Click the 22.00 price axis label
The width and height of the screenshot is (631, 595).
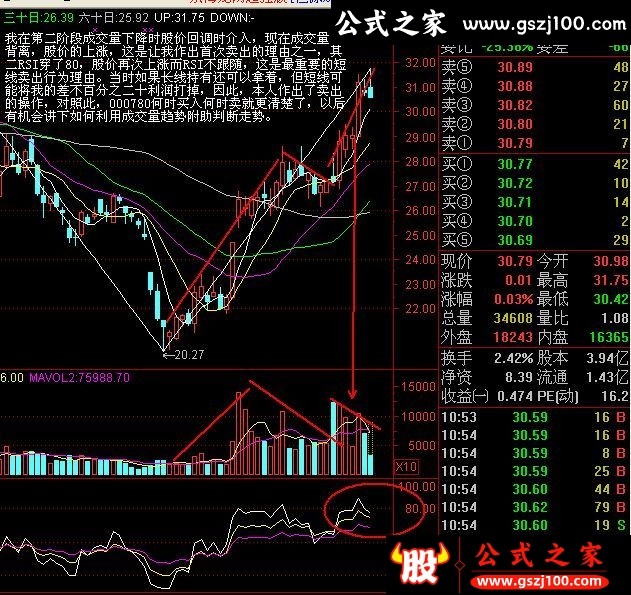[x=421, y=309]
